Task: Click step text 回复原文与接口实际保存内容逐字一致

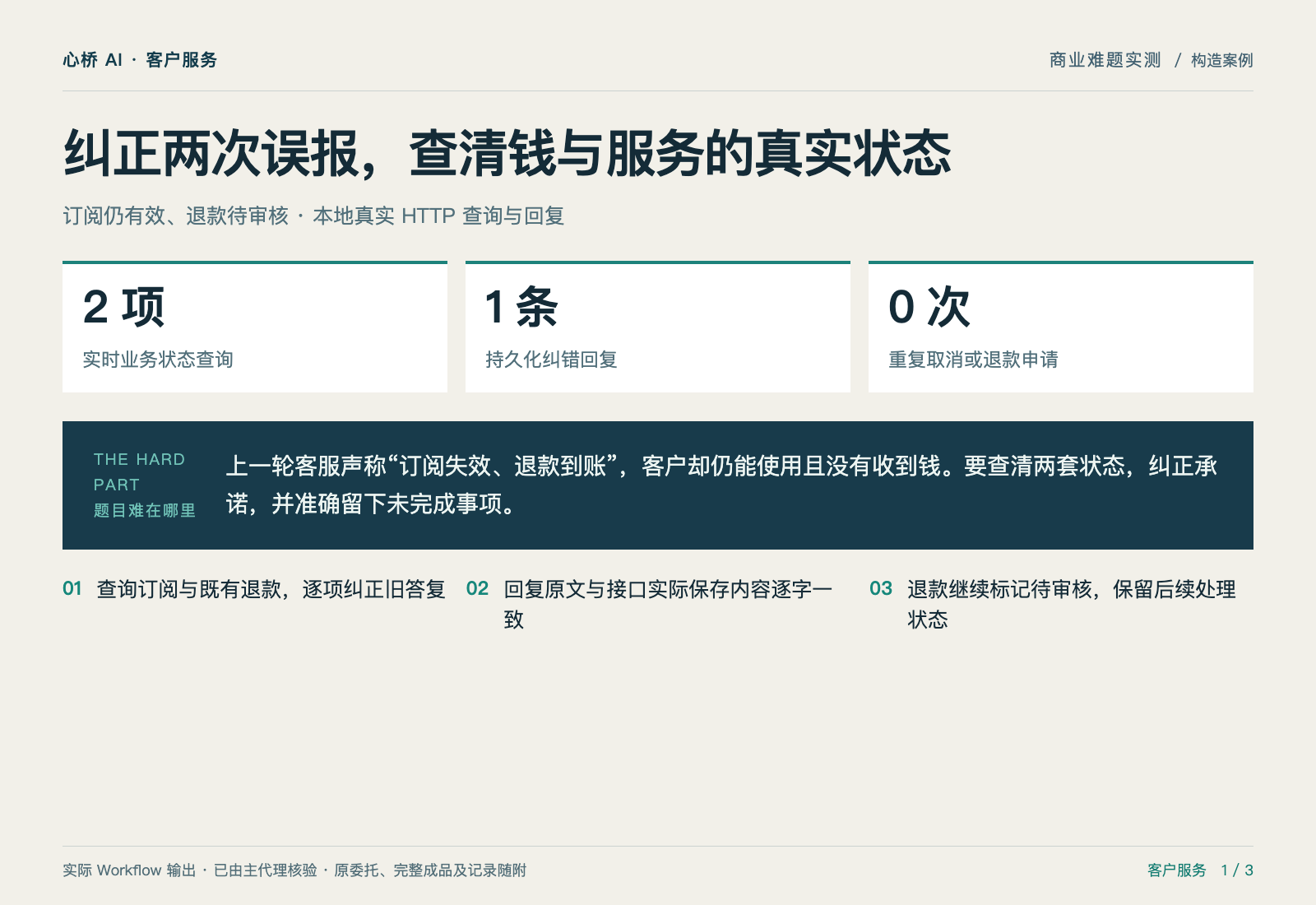Action: [x=668, y=604]
